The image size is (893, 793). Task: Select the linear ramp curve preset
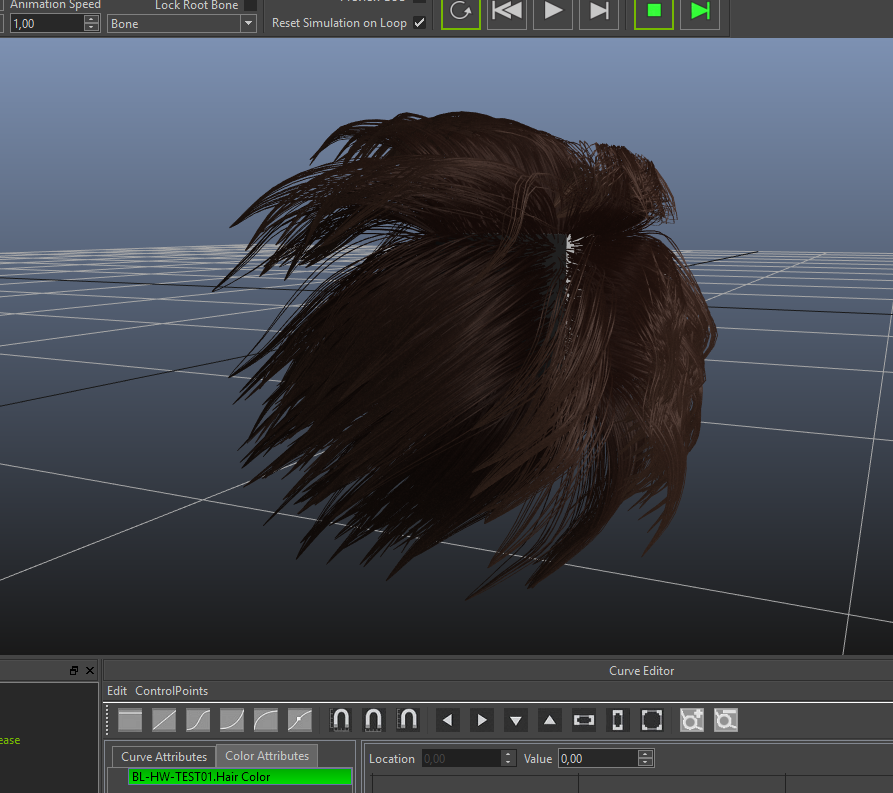pyautogui.click(x=165, y=719)
